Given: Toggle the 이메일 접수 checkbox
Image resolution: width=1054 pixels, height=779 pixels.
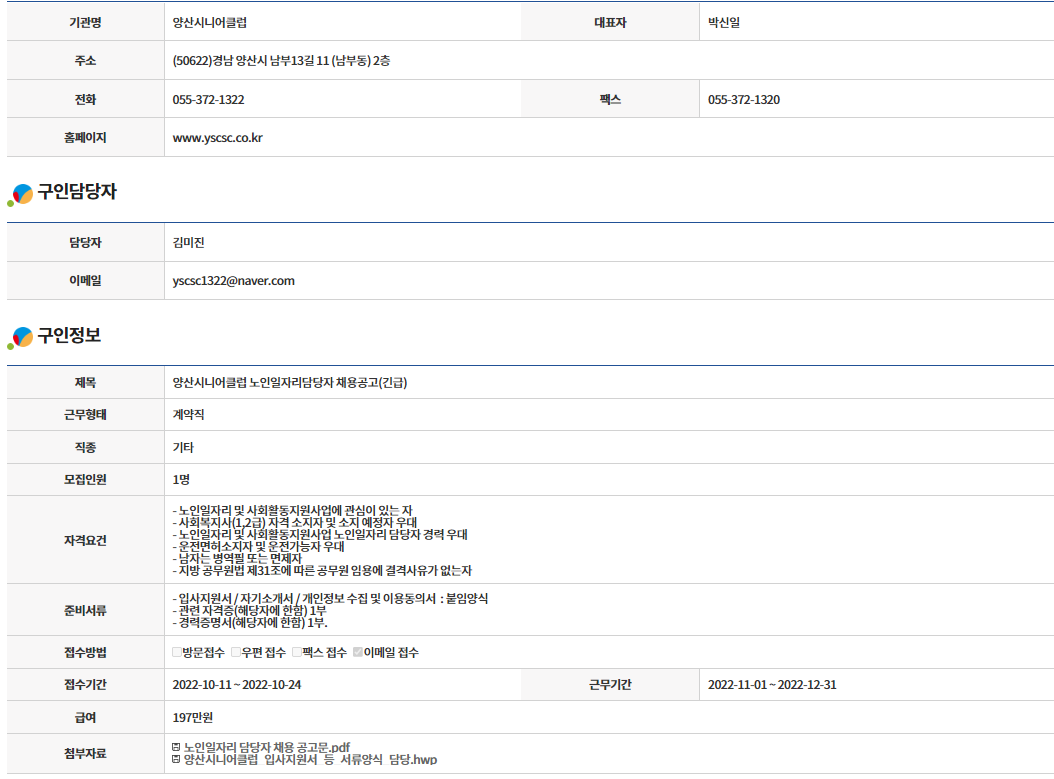Looking at the screenshot, I should pyautogui.click(x=358, y=651).
